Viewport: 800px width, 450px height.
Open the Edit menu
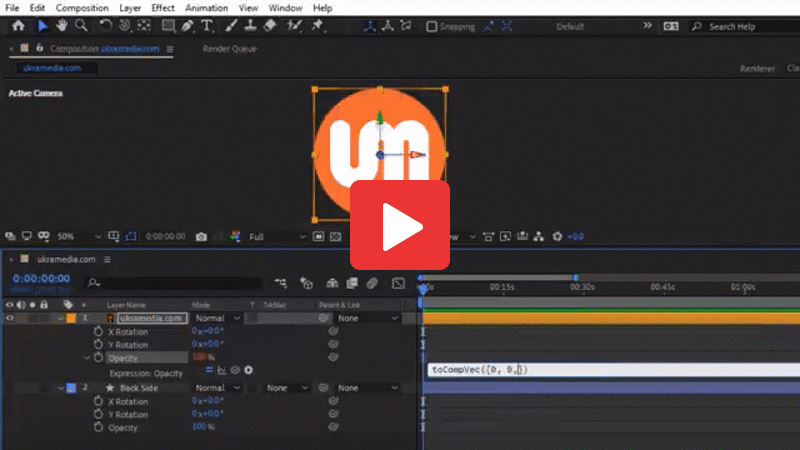click(x=37, y=8)
